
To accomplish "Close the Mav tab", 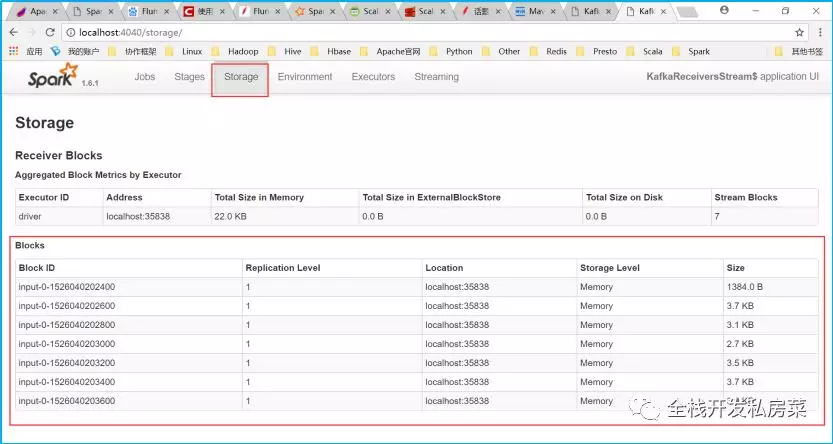I will [x=552, y=11].
